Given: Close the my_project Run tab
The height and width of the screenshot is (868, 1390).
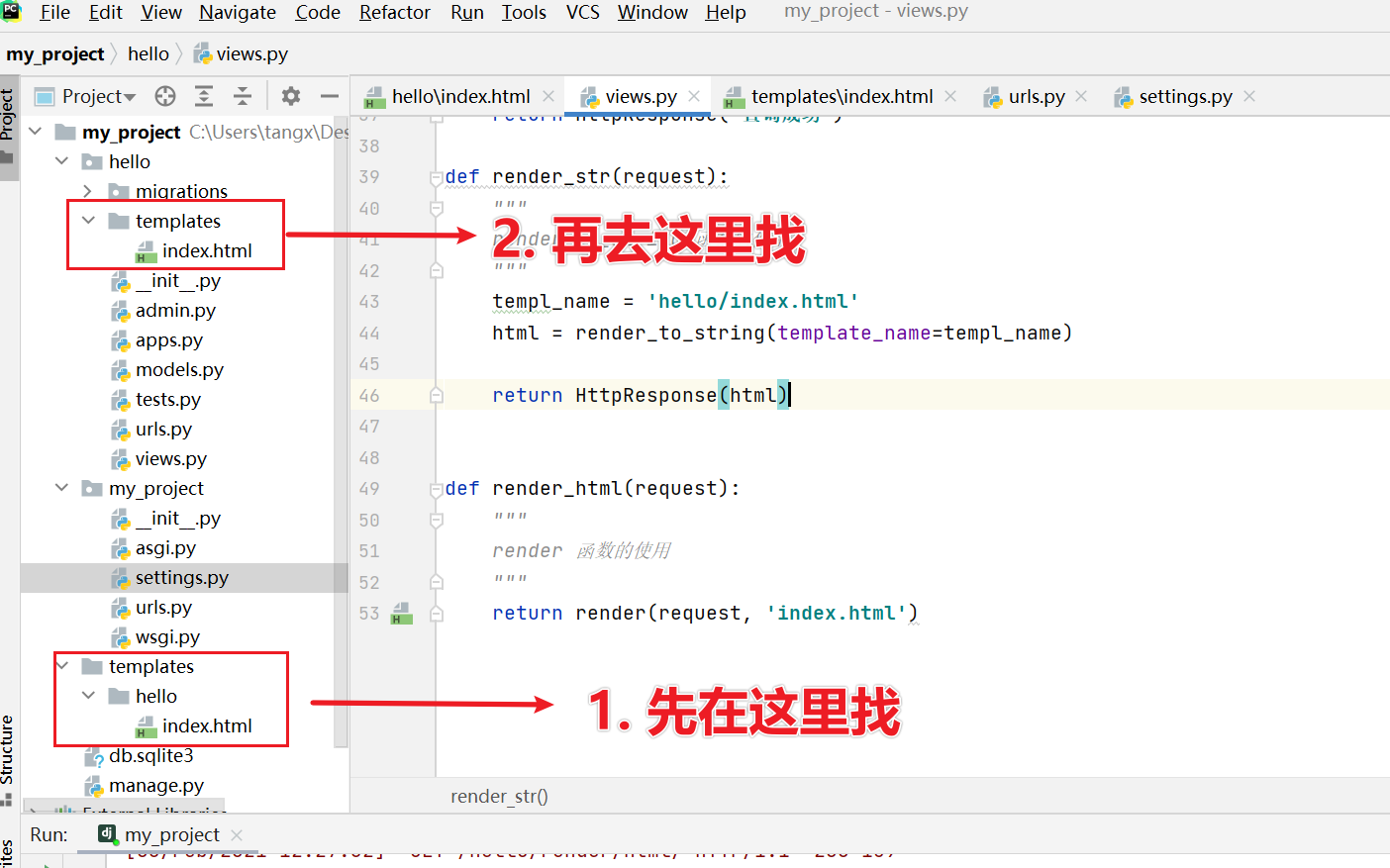Looking at the screenshot, I should [236, 835].
